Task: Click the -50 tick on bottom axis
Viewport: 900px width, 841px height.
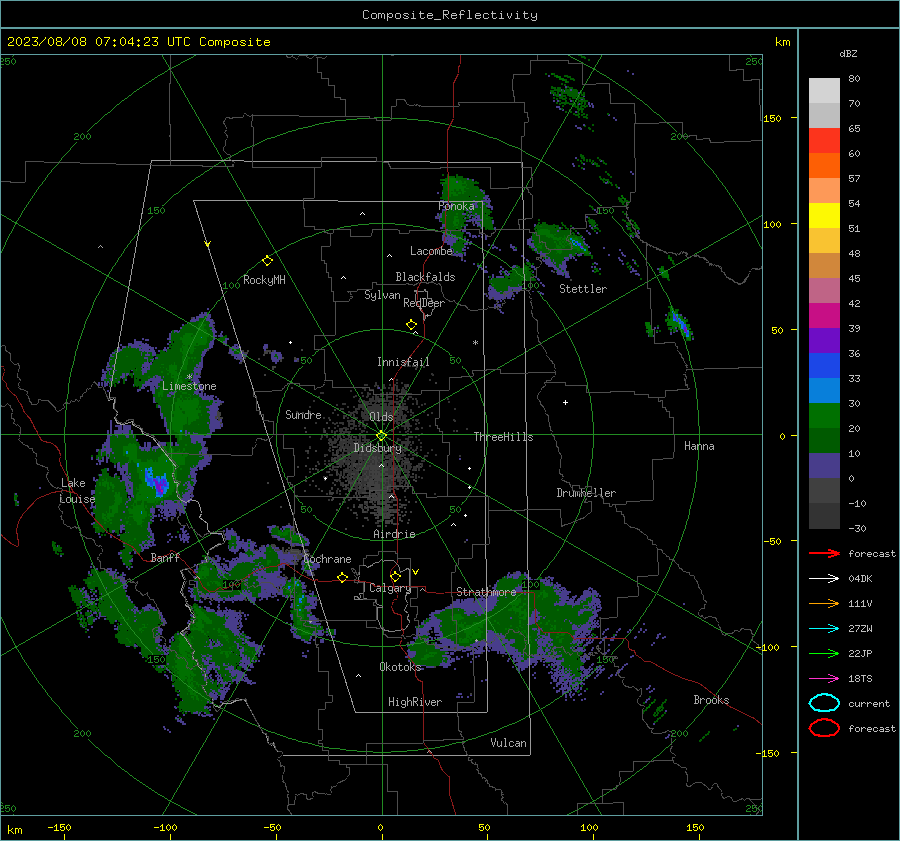Action: pyautogui.click(x=272, y=827)
